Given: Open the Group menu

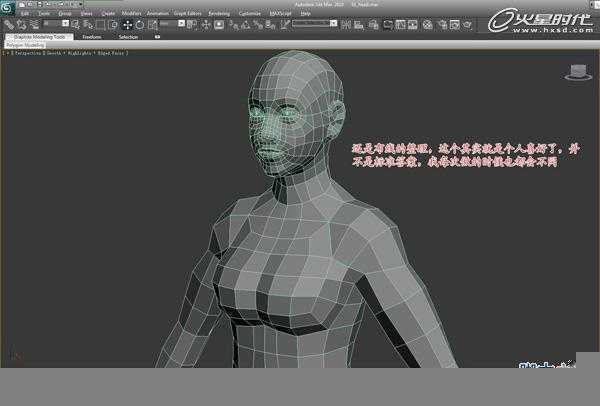Looking at the screenshot, I should click(x=65, y=13).
